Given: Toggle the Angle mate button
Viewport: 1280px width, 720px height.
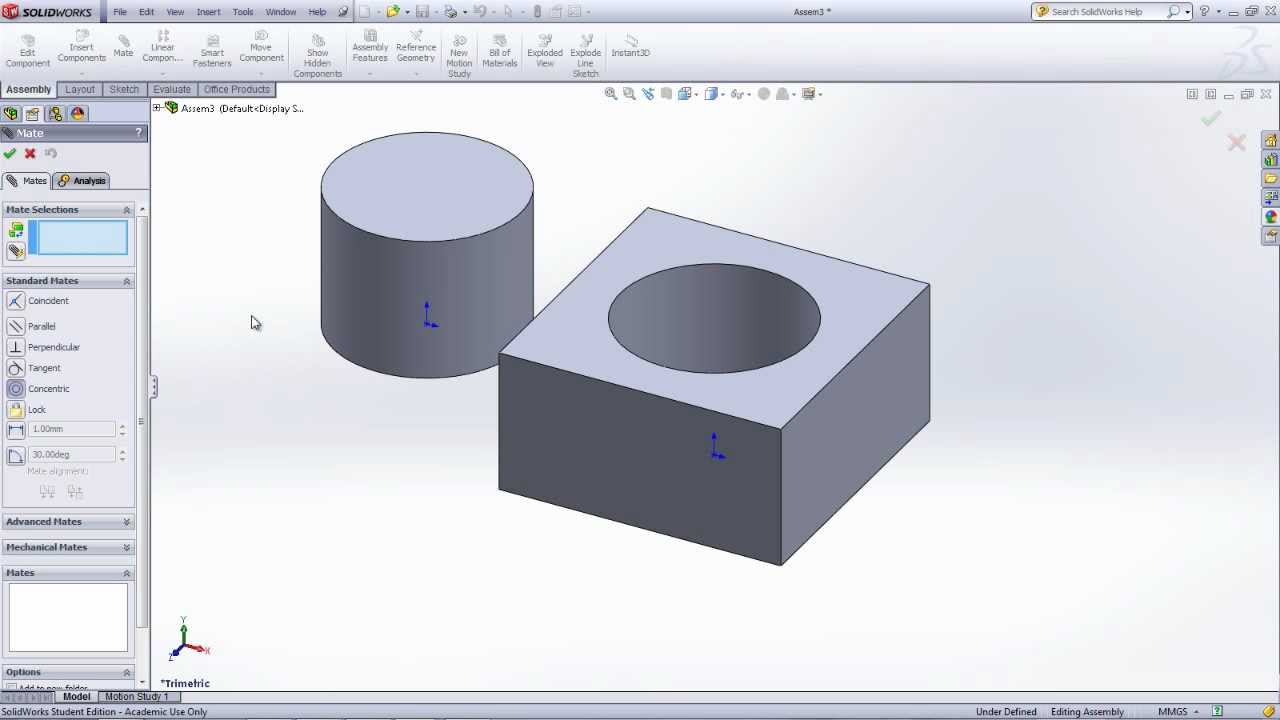Looking at the screenshot, I should point(16,456).
